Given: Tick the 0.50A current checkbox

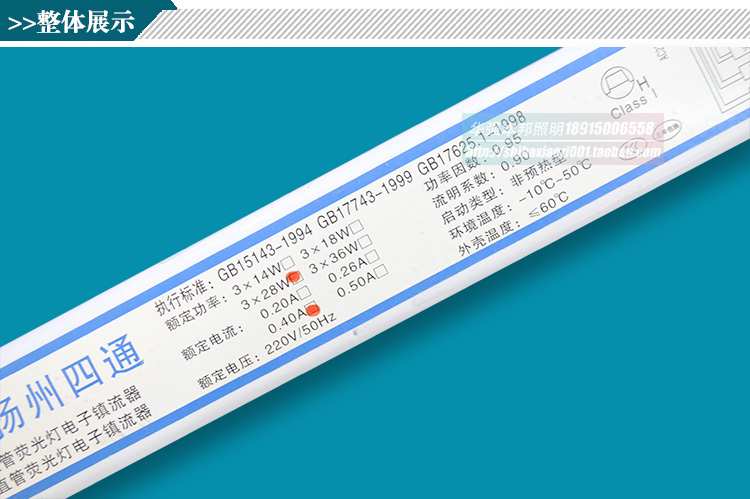Looking at the screenshot, I should pyautogui.click(x=381, y=271).
